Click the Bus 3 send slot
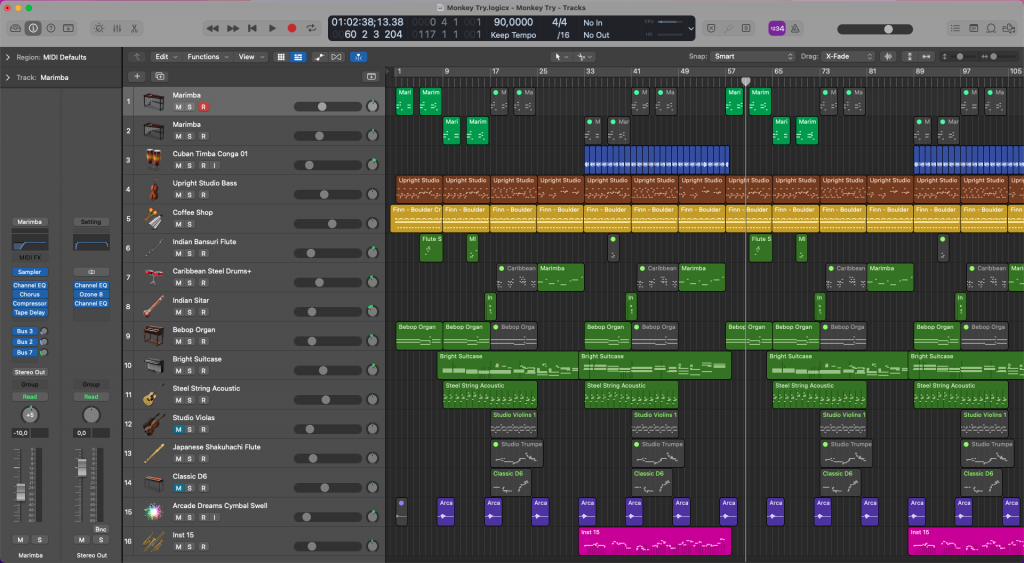This screenshot has height=563, width=1024. [25, 332]
